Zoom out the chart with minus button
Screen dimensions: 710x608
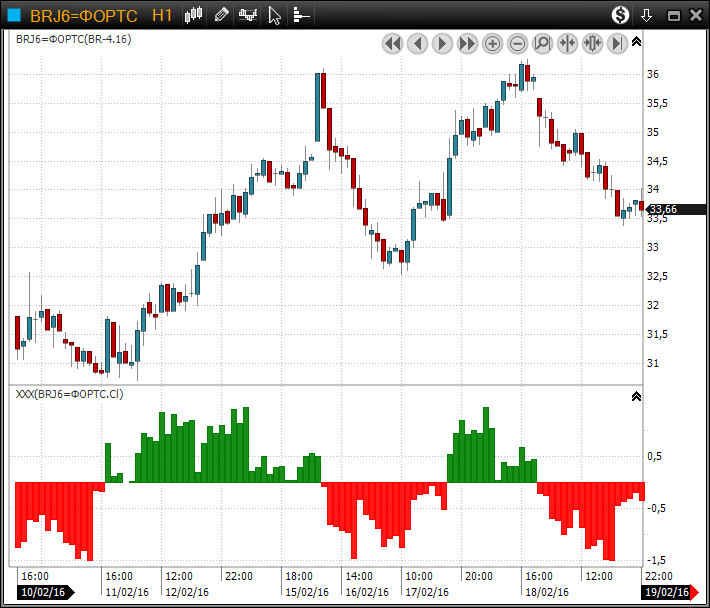[517, 43]
